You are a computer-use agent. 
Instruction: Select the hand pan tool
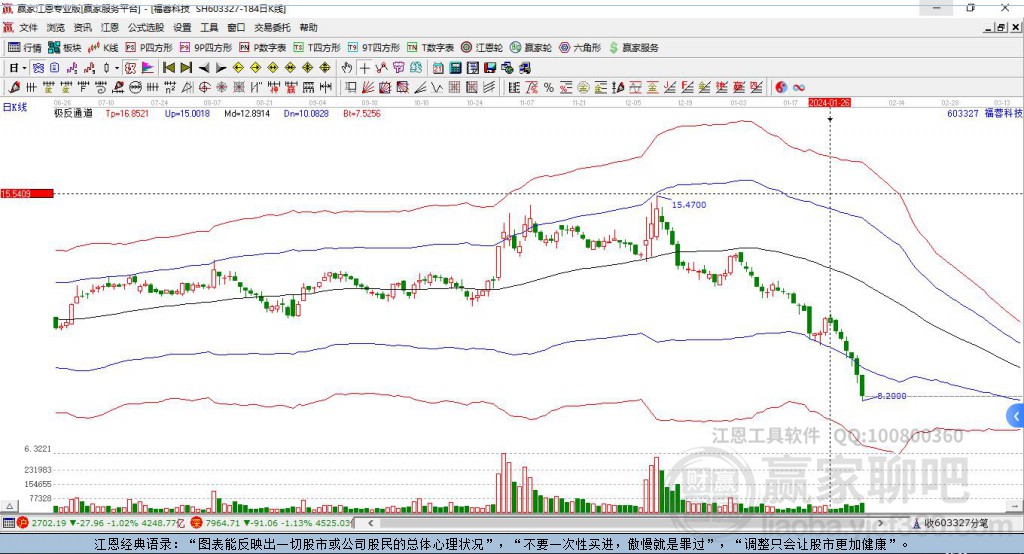[x=347, y=68]
